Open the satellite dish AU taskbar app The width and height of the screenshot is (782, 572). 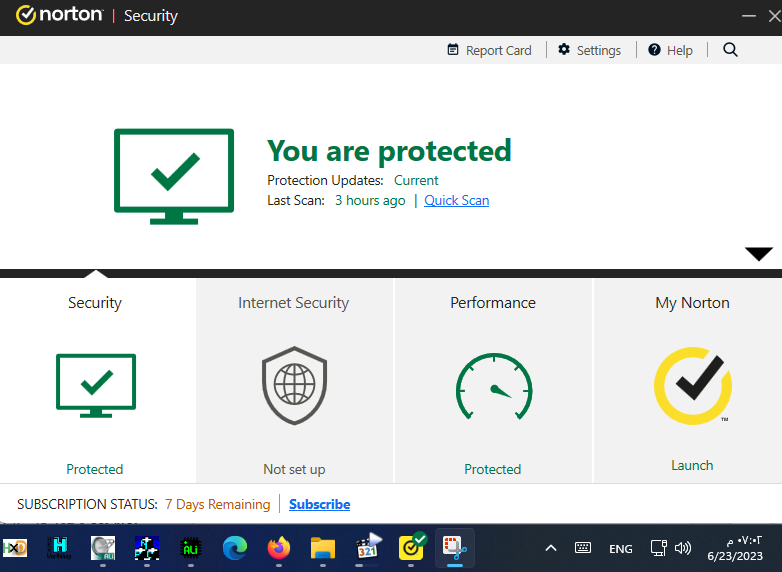103,548
